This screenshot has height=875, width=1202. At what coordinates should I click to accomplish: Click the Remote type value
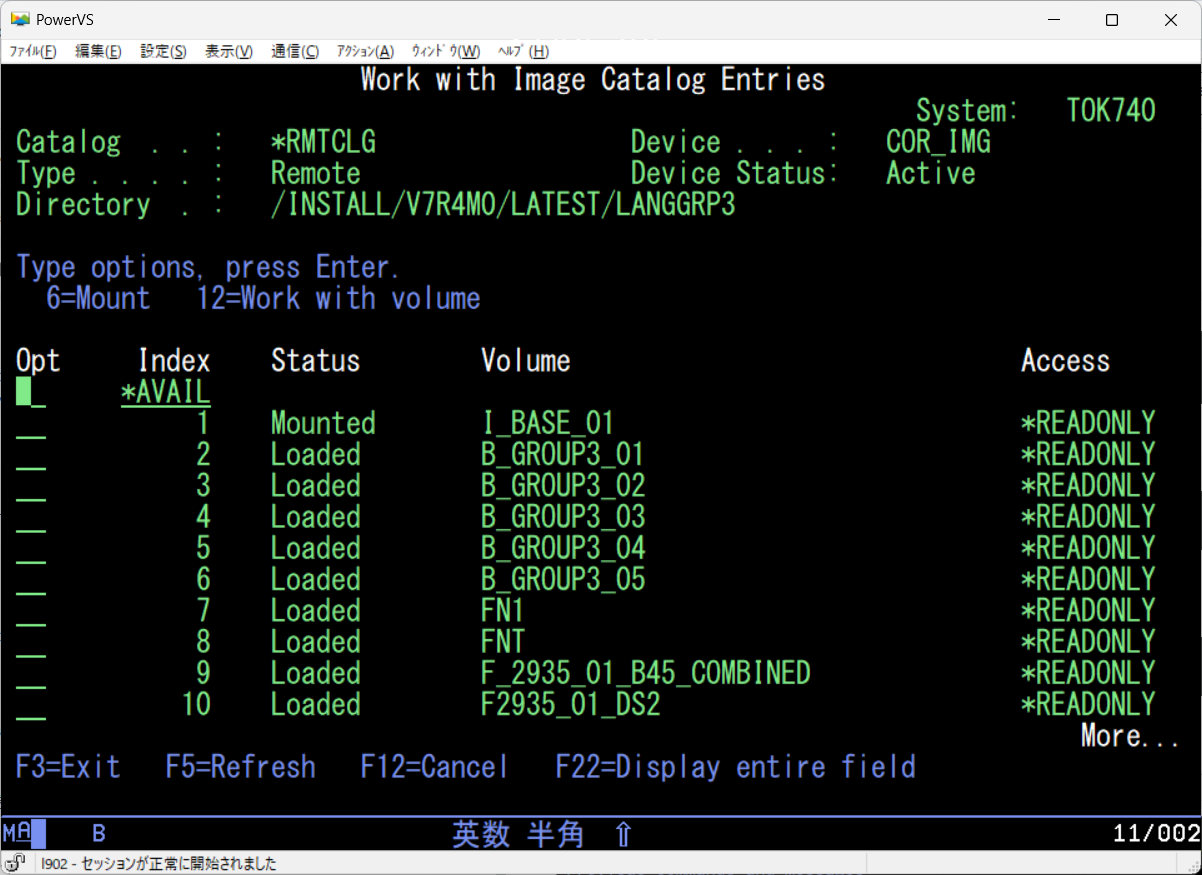coord(315,173)
